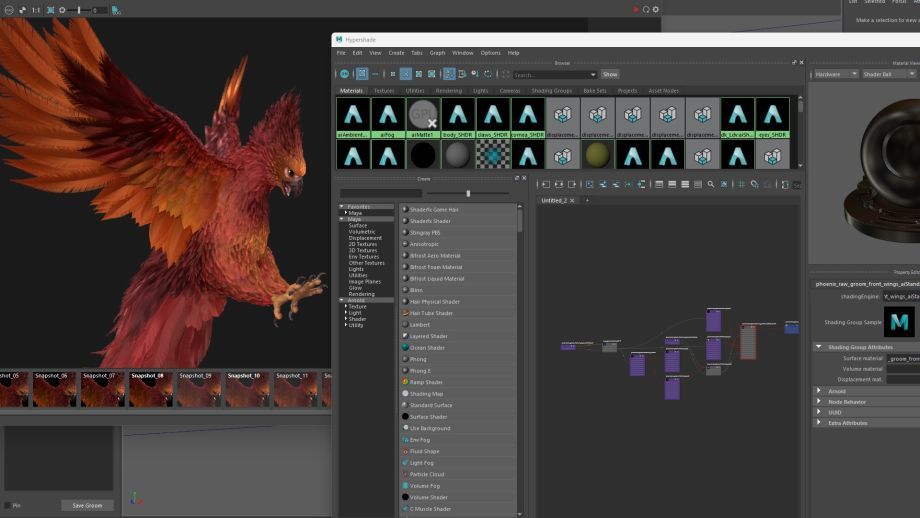Screen dimensions: 920x518
Task: Open the Shader Ball dropdown
Action: tap(888, 74)
